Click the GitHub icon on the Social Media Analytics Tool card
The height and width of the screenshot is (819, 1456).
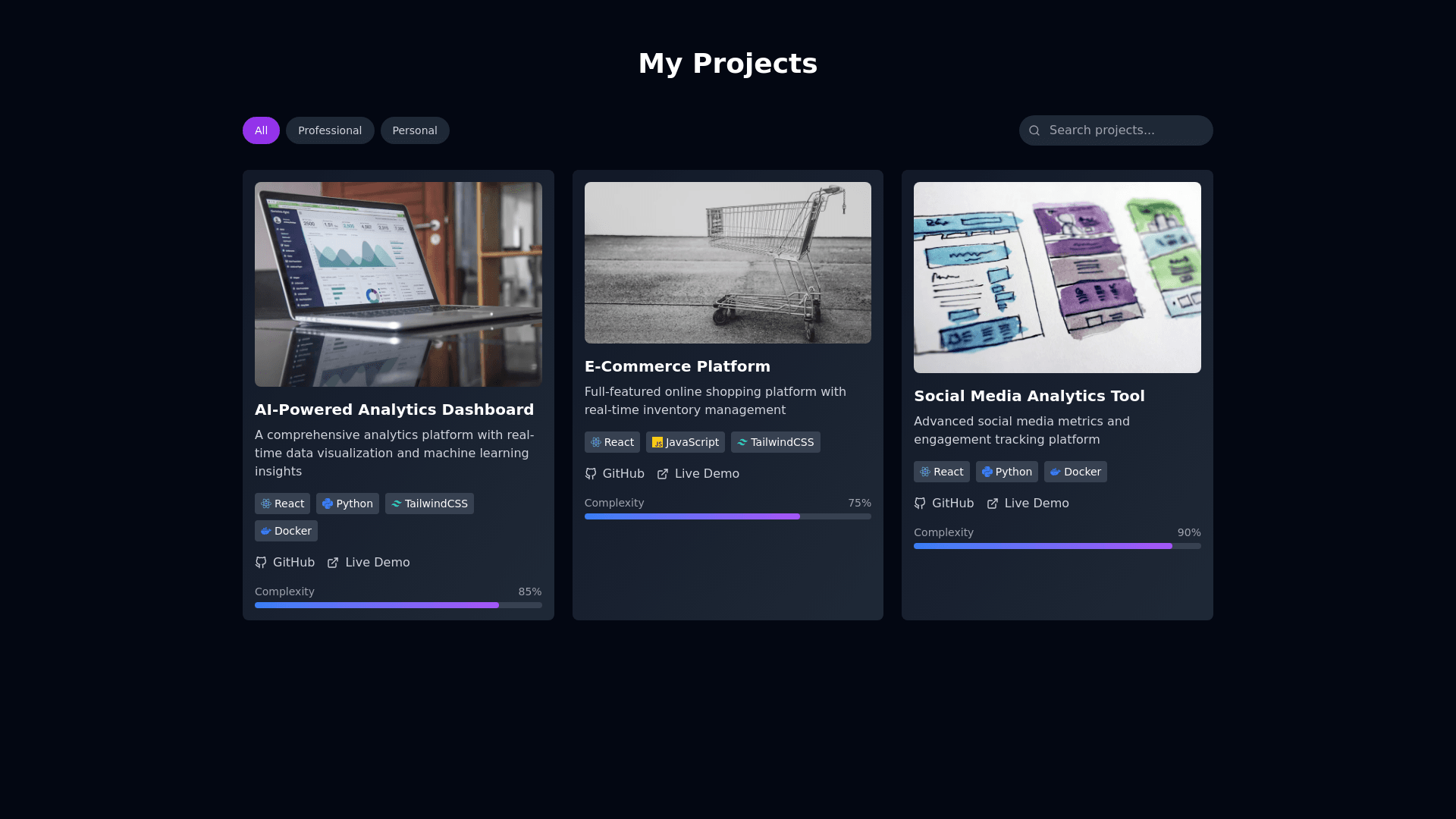pos(920,504)
